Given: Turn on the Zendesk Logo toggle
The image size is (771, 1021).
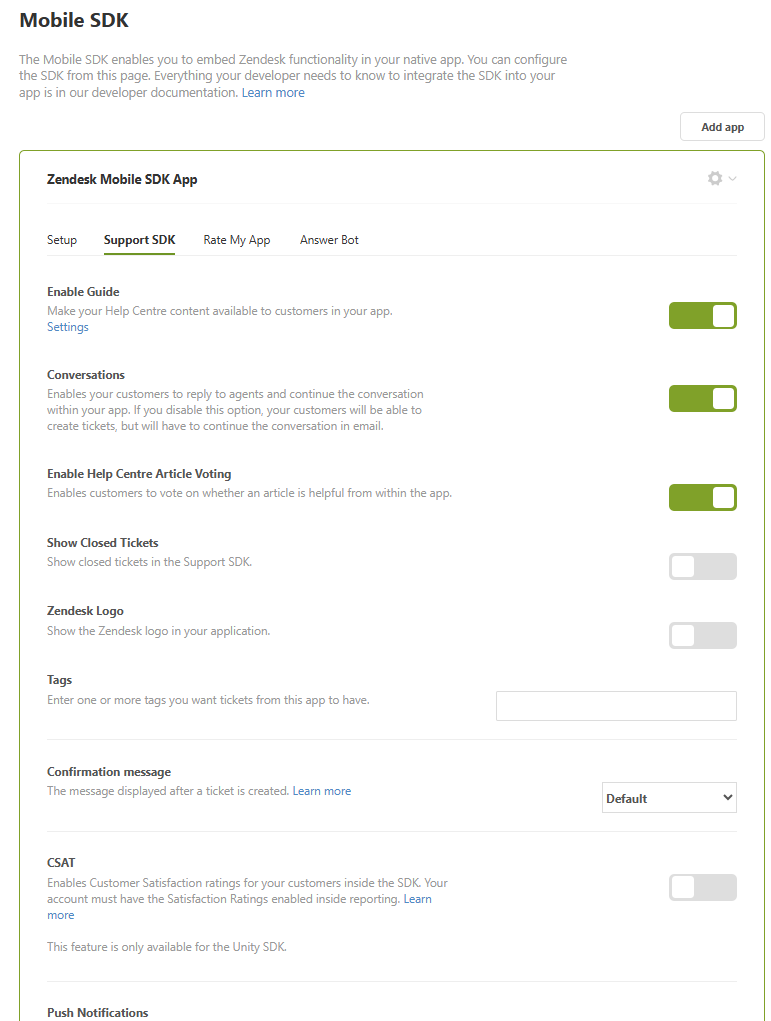Looking at the screenshot, I should pyautogui.click(x=702, y=635).
